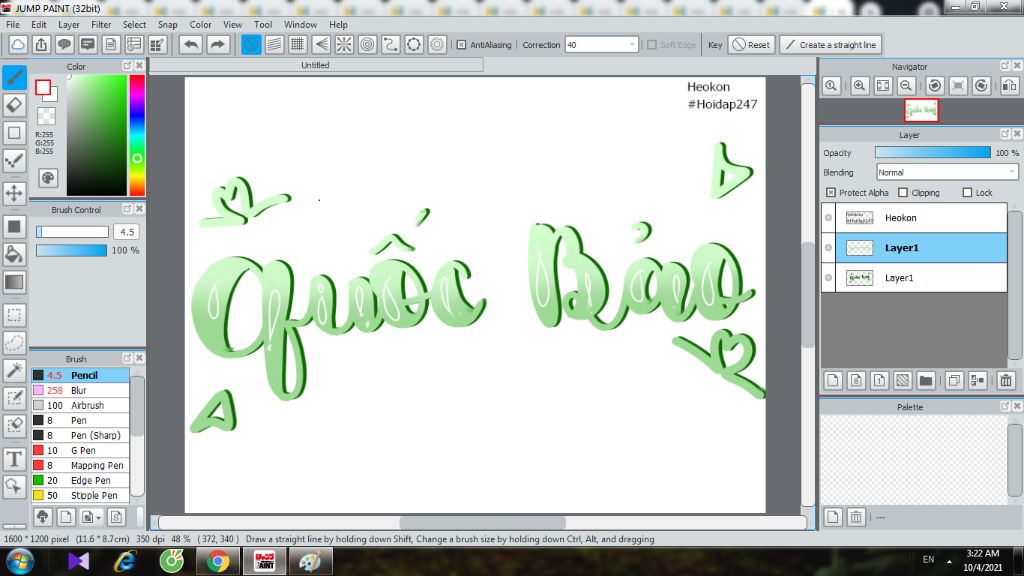Enable the Clipping checkbox
Screen dimensions: 1024x576
pyautogui.click(x=903, y=193)
